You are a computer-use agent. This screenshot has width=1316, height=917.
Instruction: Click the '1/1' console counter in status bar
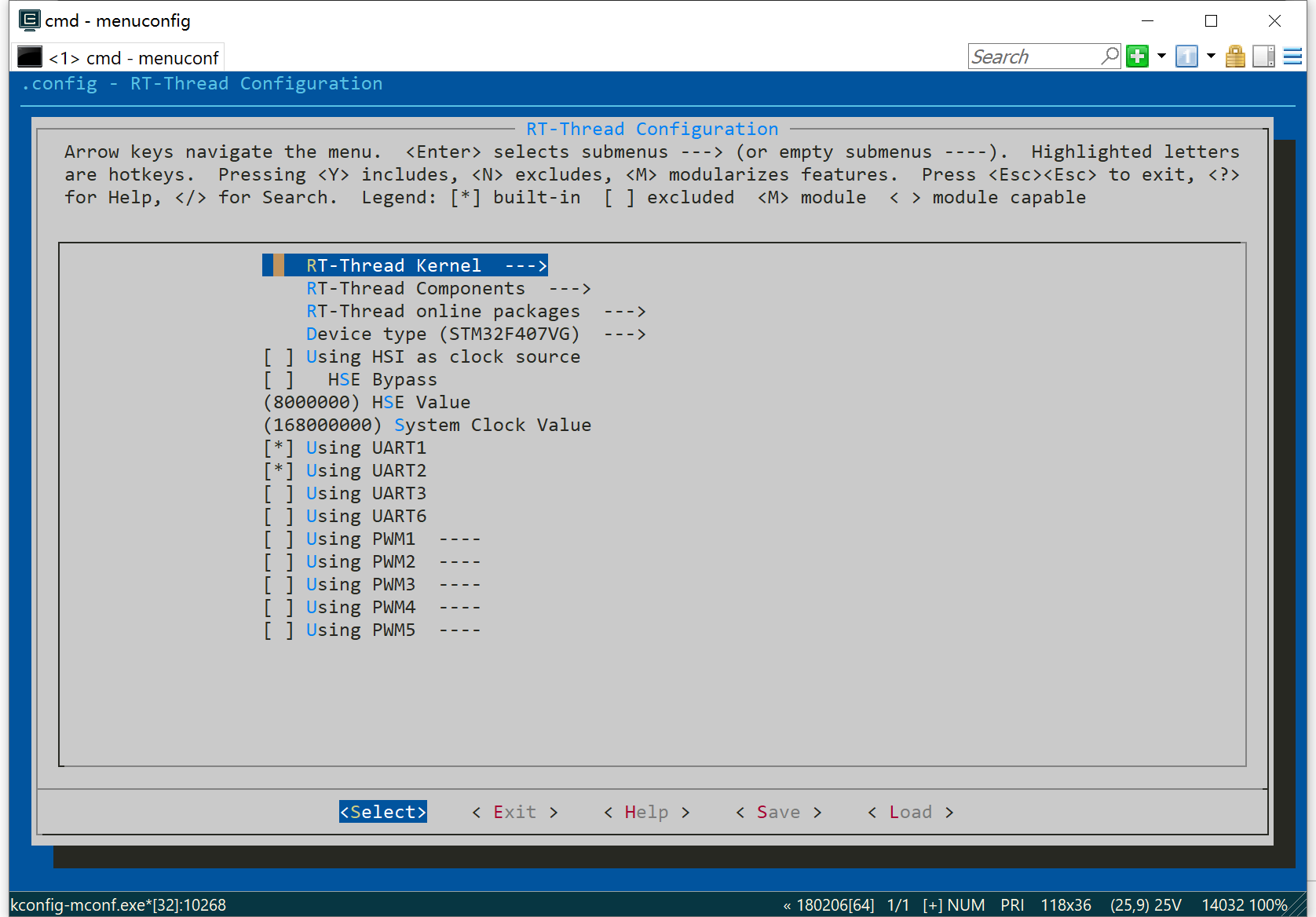[x=898, y=905]
